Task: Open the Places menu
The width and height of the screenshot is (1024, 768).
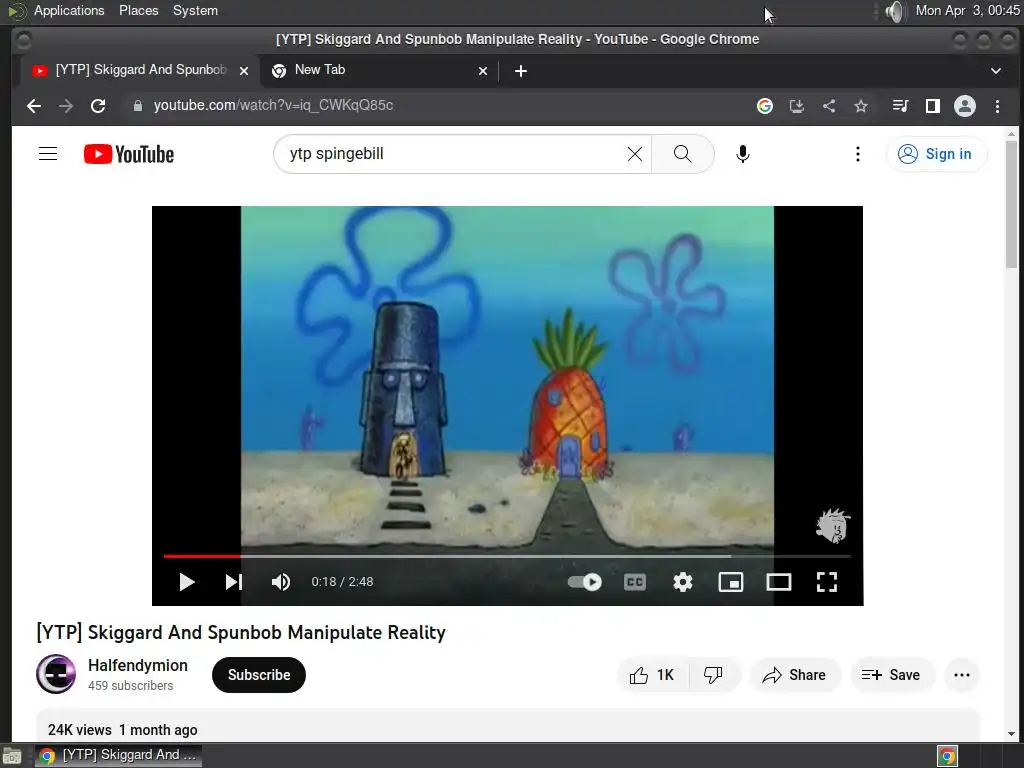Action: coord(138,10)
